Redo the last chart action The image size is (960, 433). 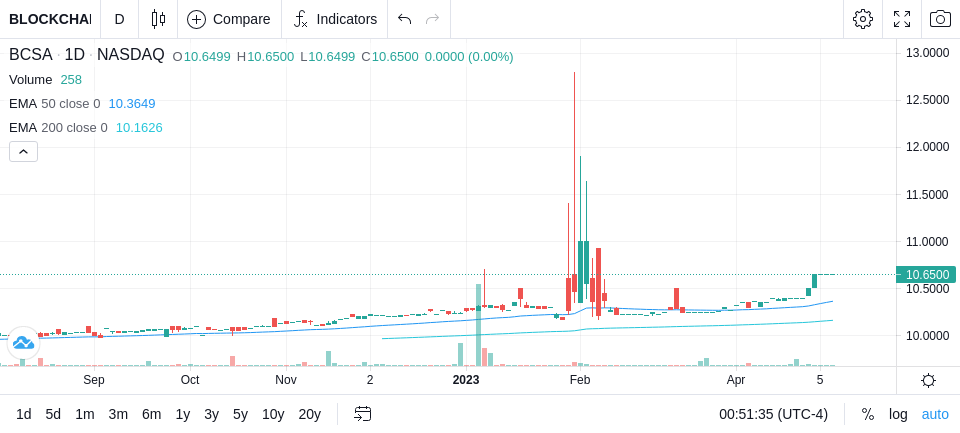point(432,19)
